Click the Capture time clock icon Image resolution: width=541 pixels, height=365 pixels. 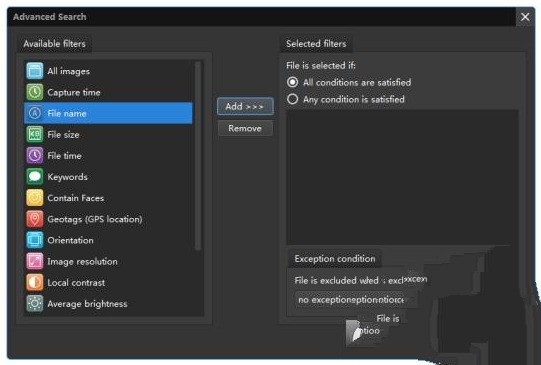[x=35, y=92]
